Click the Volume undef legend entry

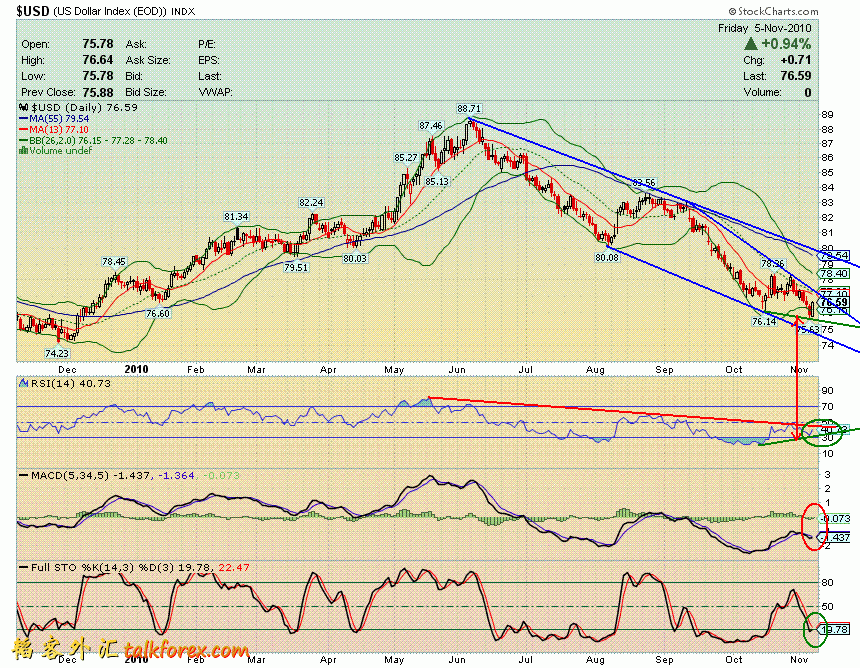coord(55,150)
